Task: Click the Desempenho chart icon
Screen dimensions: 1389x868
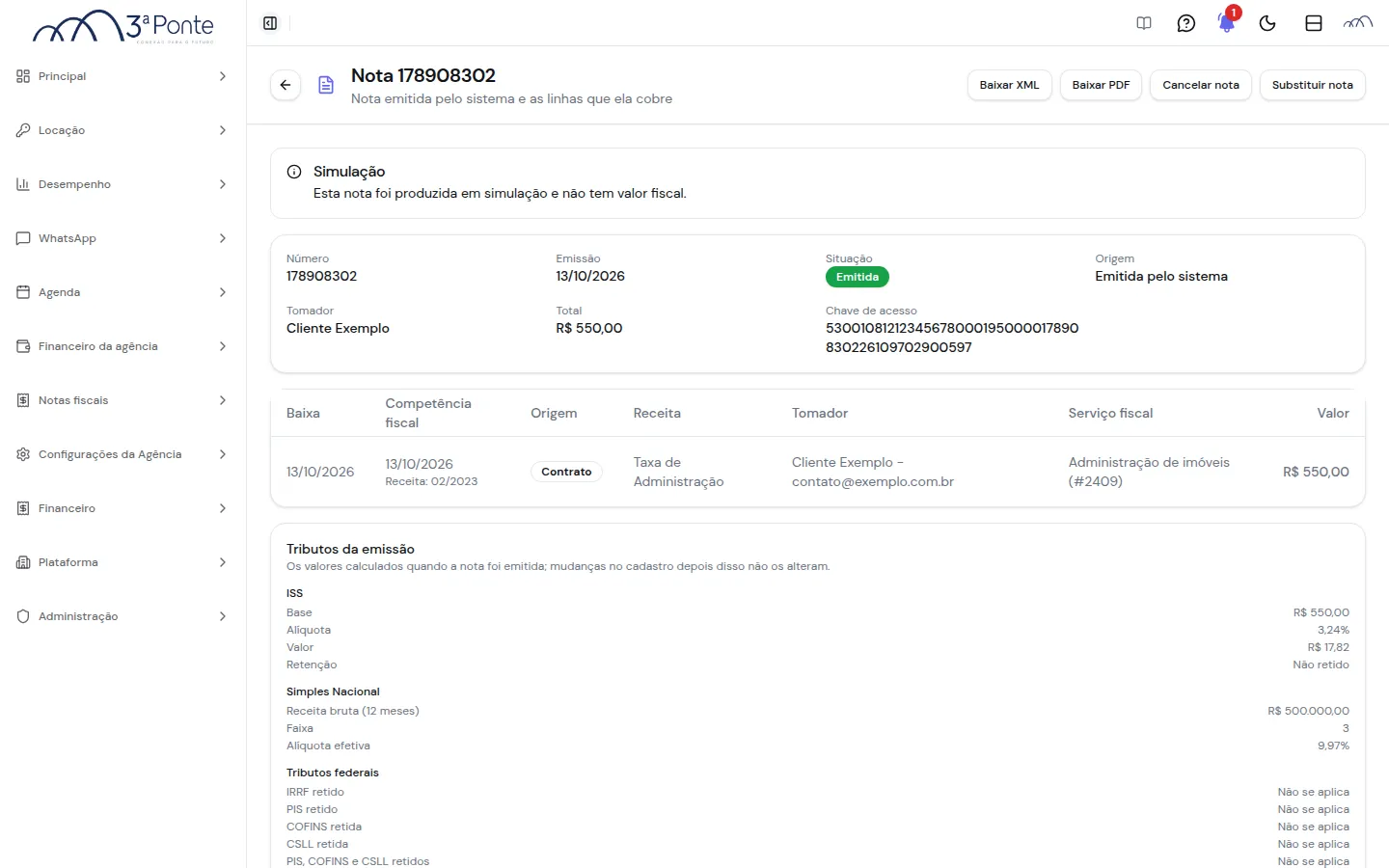Action: point(23,184)
